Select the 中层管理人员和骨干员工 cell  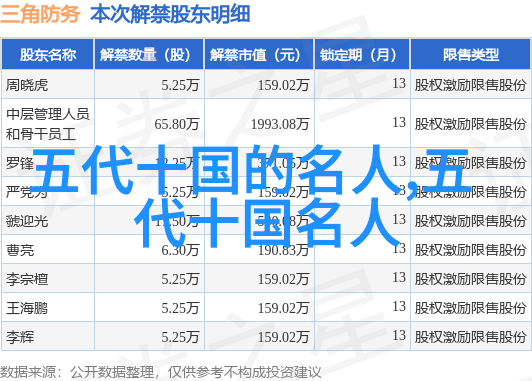tap(48, 124)
